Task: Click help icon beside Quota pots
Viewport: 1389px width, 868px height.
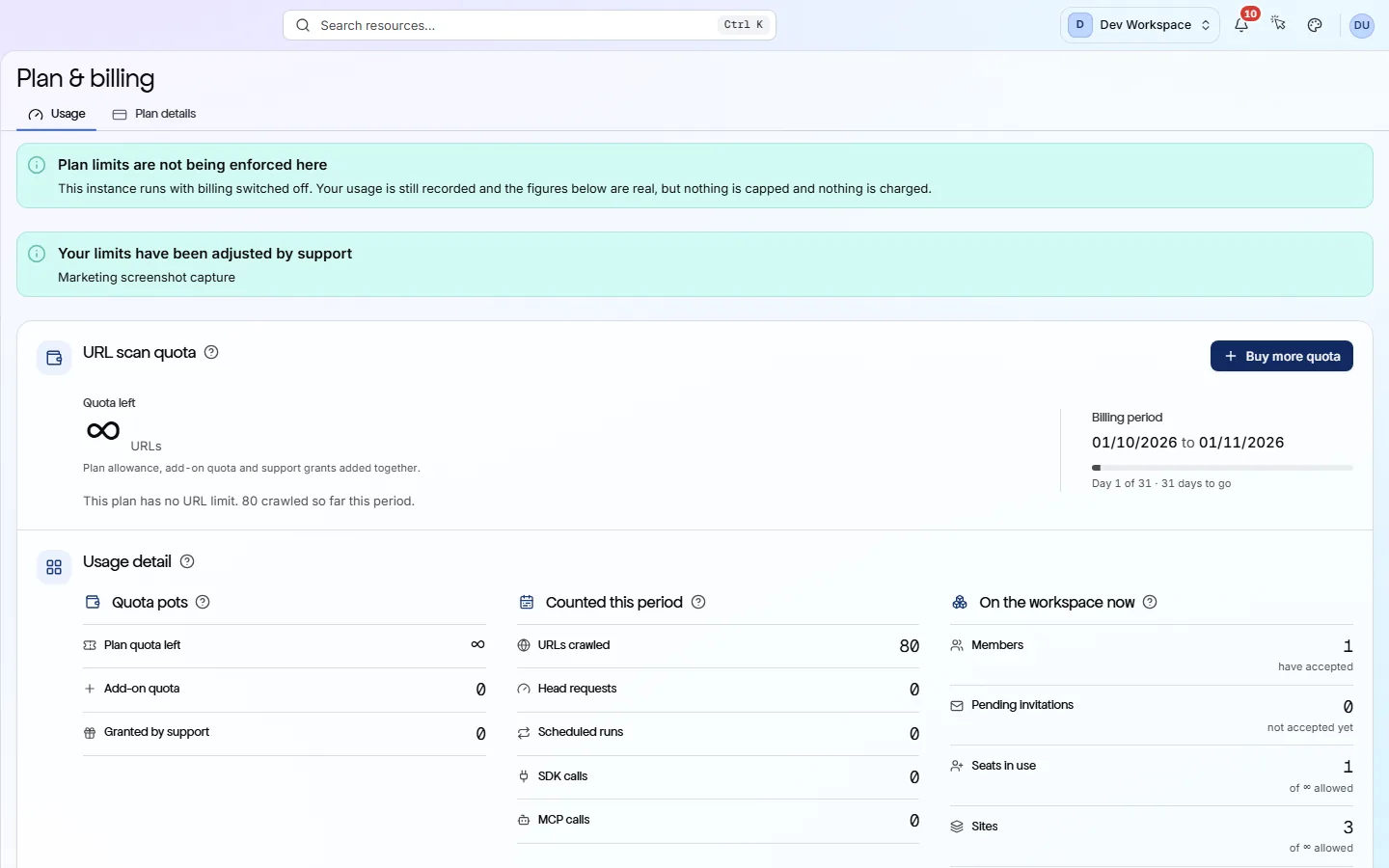Action: (203, 602)
